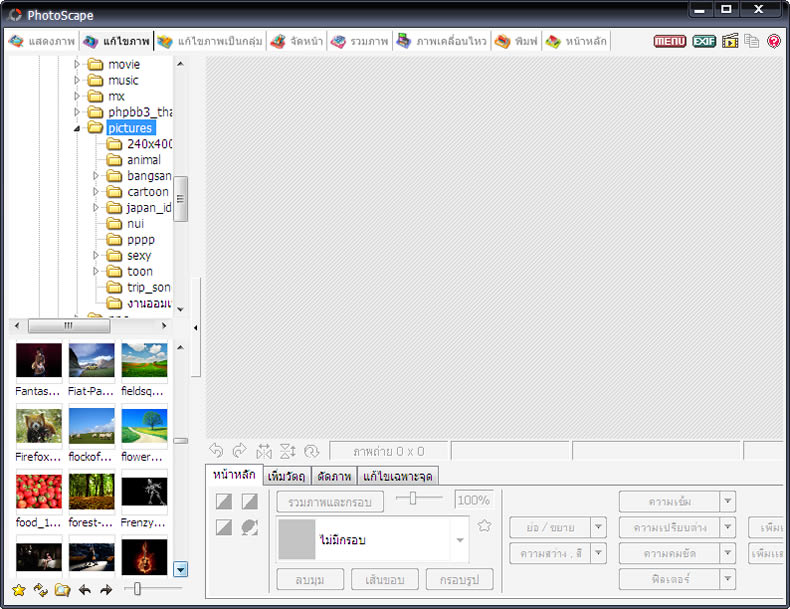The height and width of the screenshot is (609, 790).
Task: Collapse the side panel arrow
Action: pyautogui.click(x=195, y=328)
